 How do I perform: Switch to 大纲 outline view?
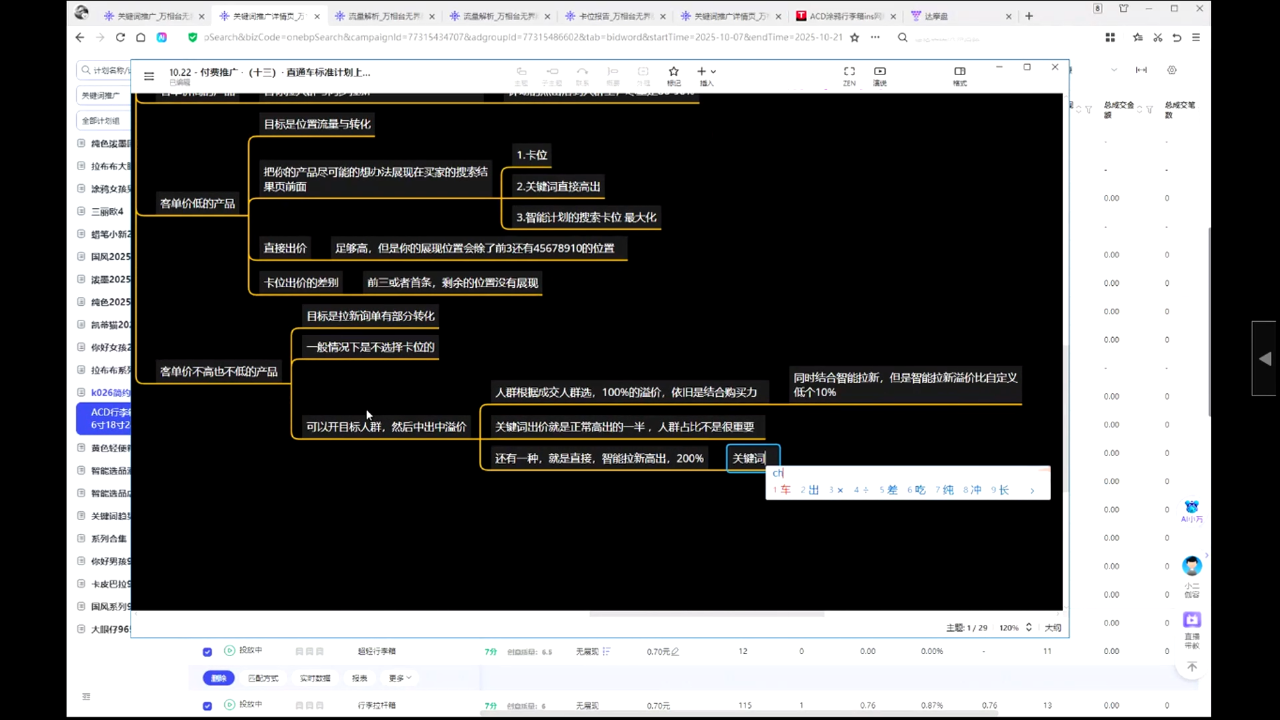[1052, 628]
